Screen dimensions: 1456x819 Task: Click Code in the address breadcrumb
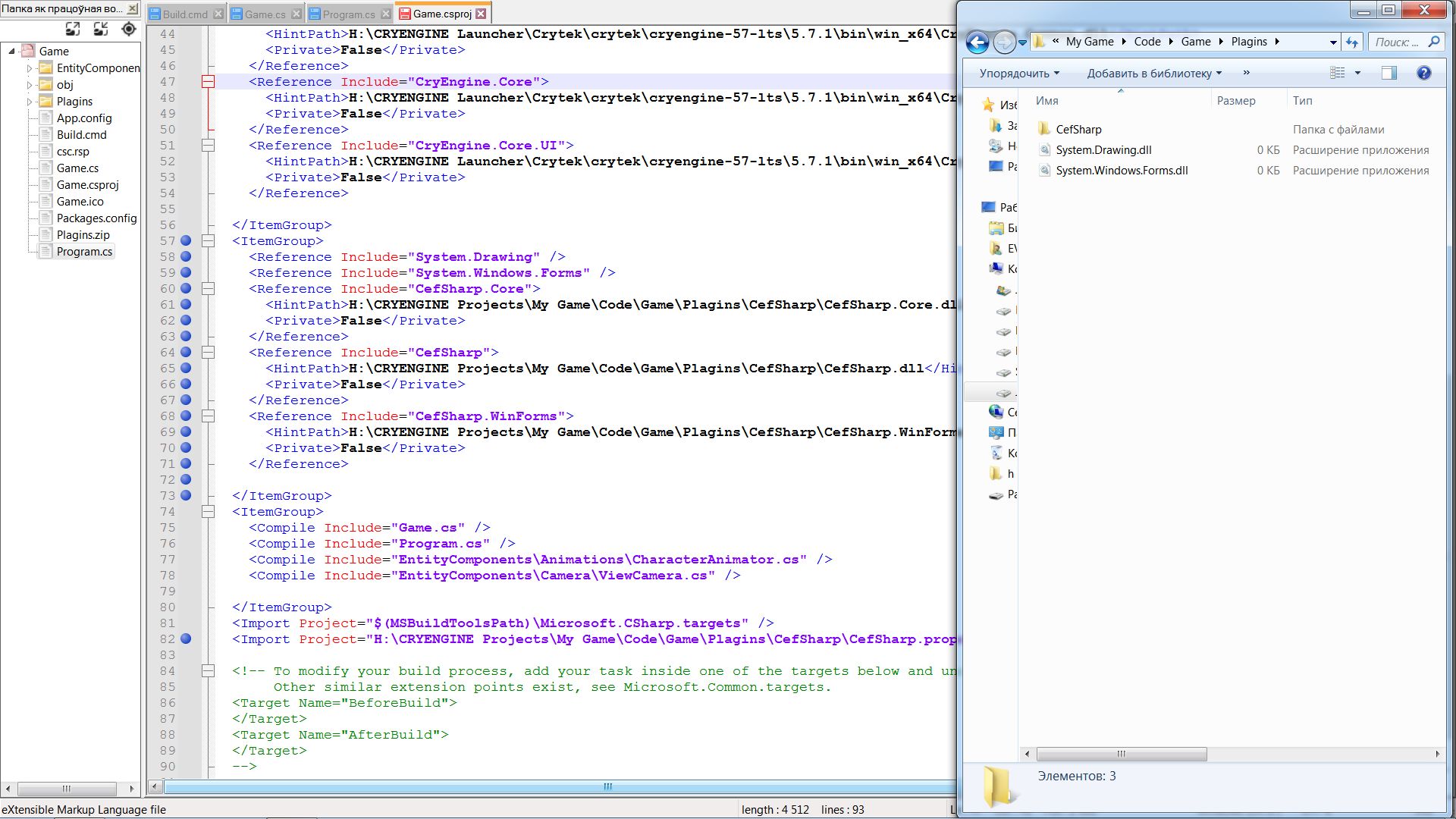(x=1147, y=42)
